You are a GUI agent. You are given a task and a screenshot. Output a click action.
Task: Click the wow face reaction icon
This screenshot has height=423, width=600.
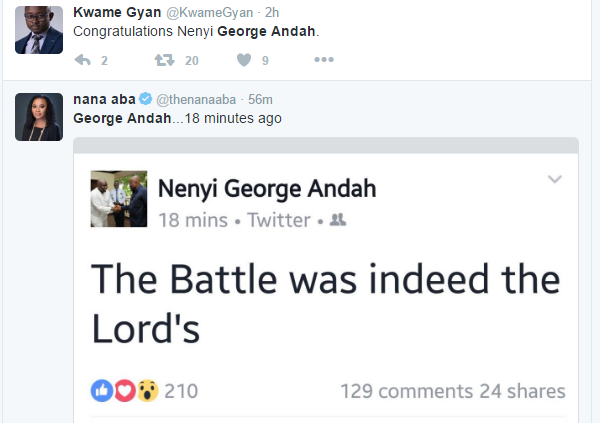(147, 391)
